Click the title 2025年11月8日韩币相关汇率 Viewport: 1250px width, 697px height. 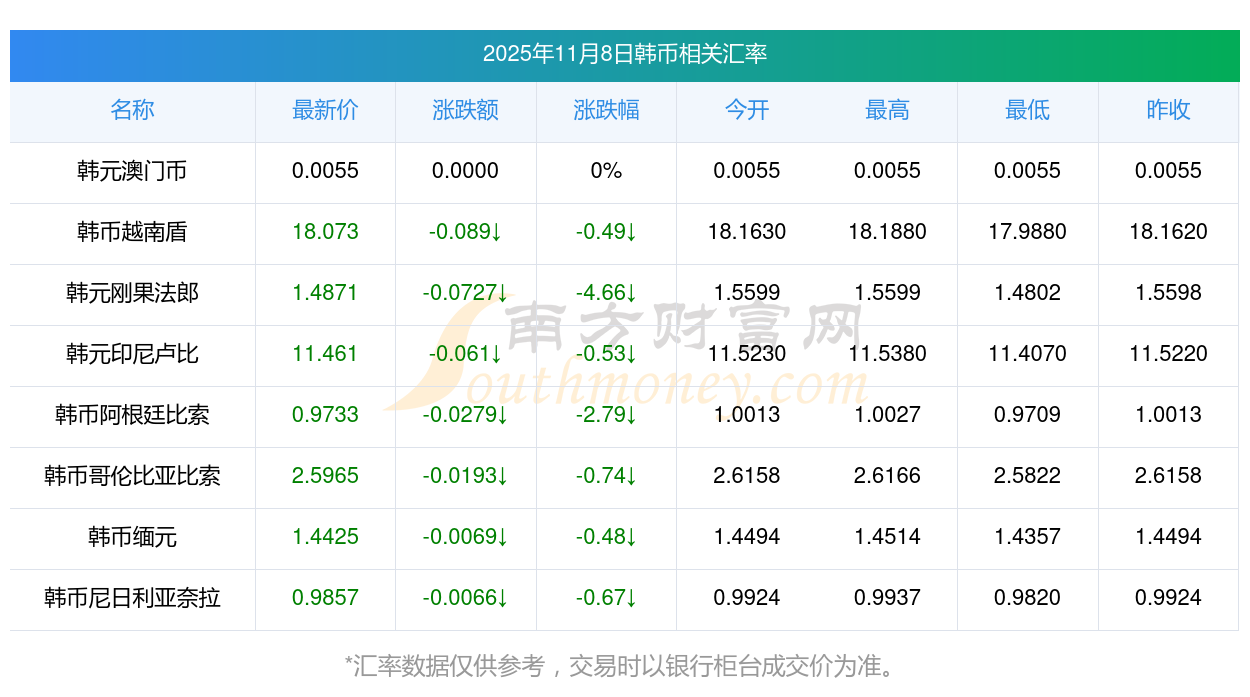pyautogui.click(x=625, y=54)
